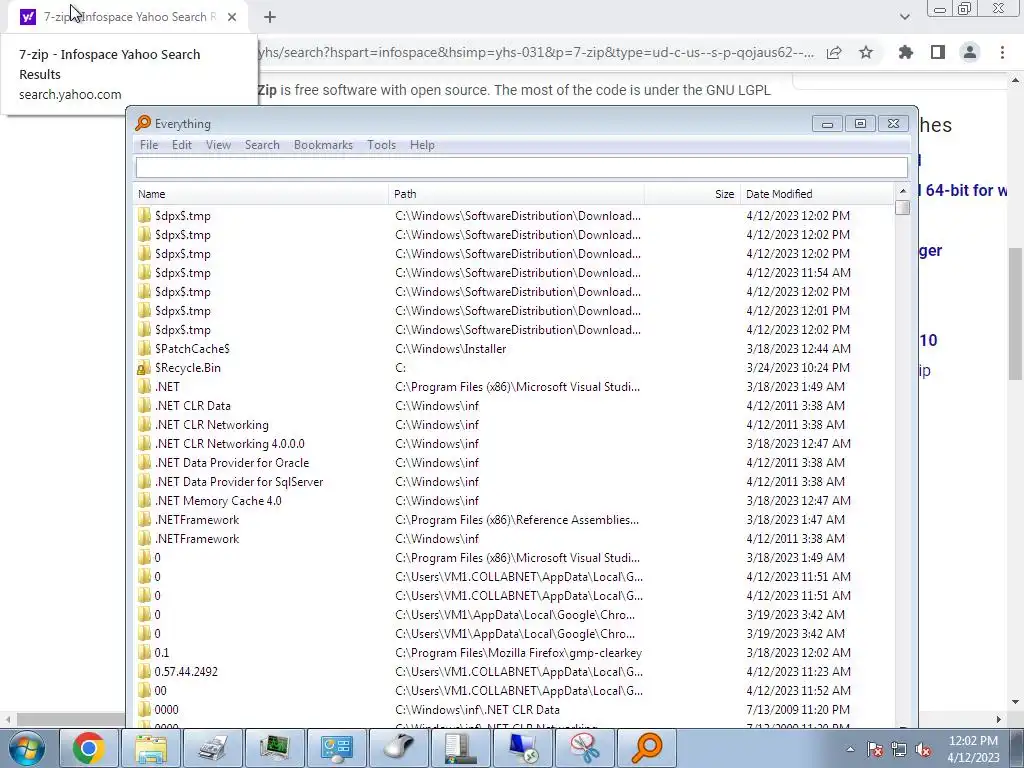Screen dimensions: 1024x768
Task: Open the server tower taskbar icon
Action: 461,748
